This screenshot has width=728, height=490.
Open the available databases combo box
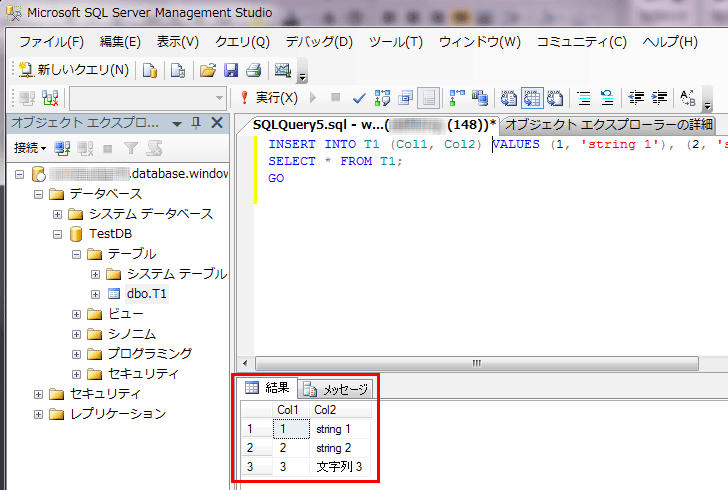click(148, 98)
